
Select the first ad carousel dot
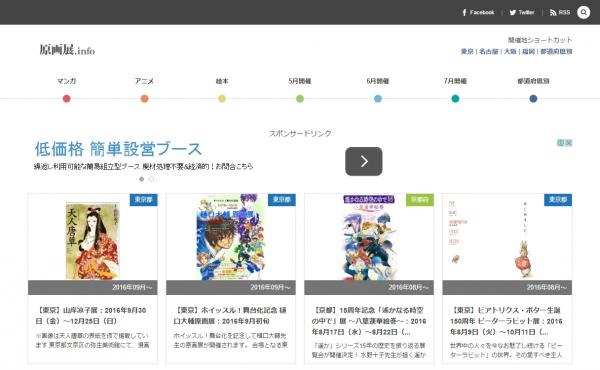pyautogui.click(x=142, y=179)
